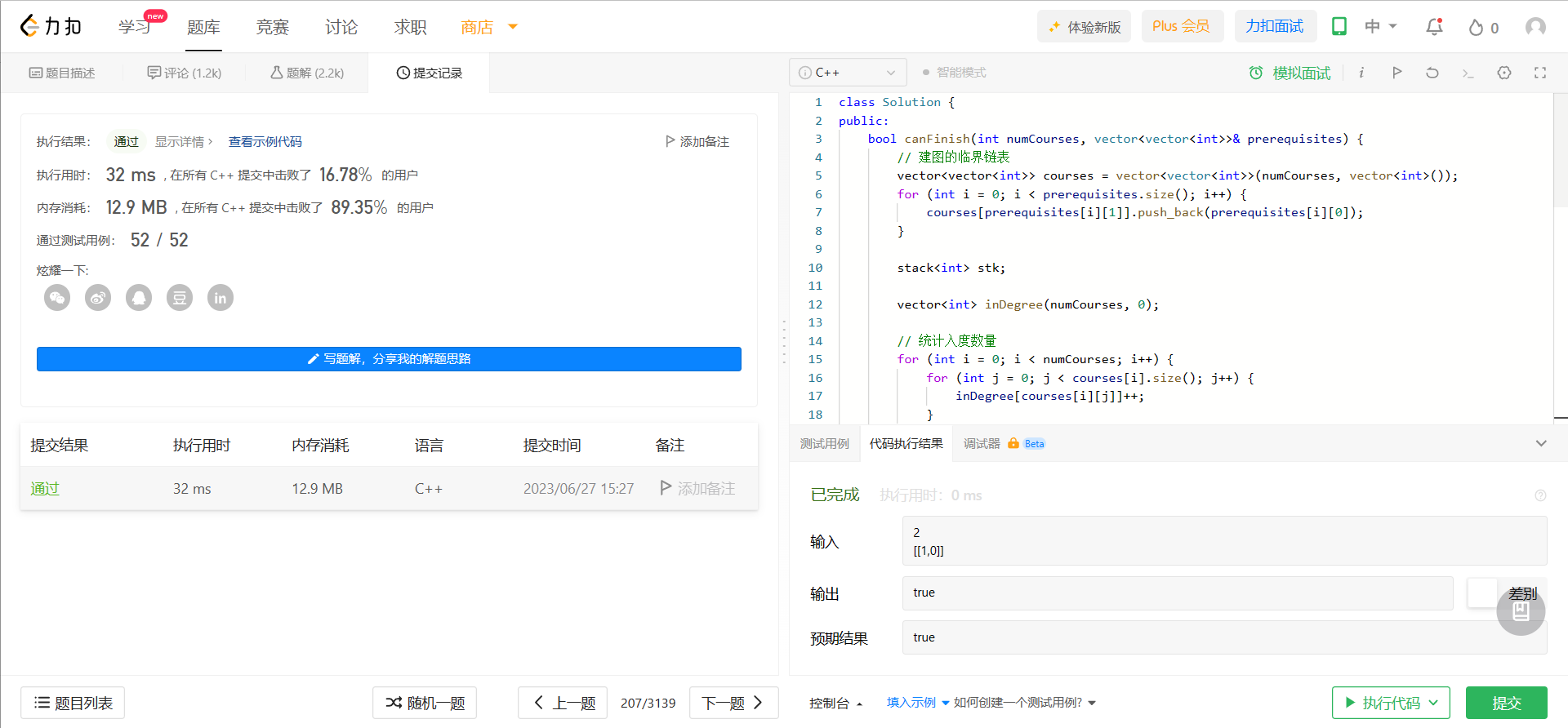
Task: Switch to 测试用例 tab
Action: pyautogui.click(x=825, y=444)
